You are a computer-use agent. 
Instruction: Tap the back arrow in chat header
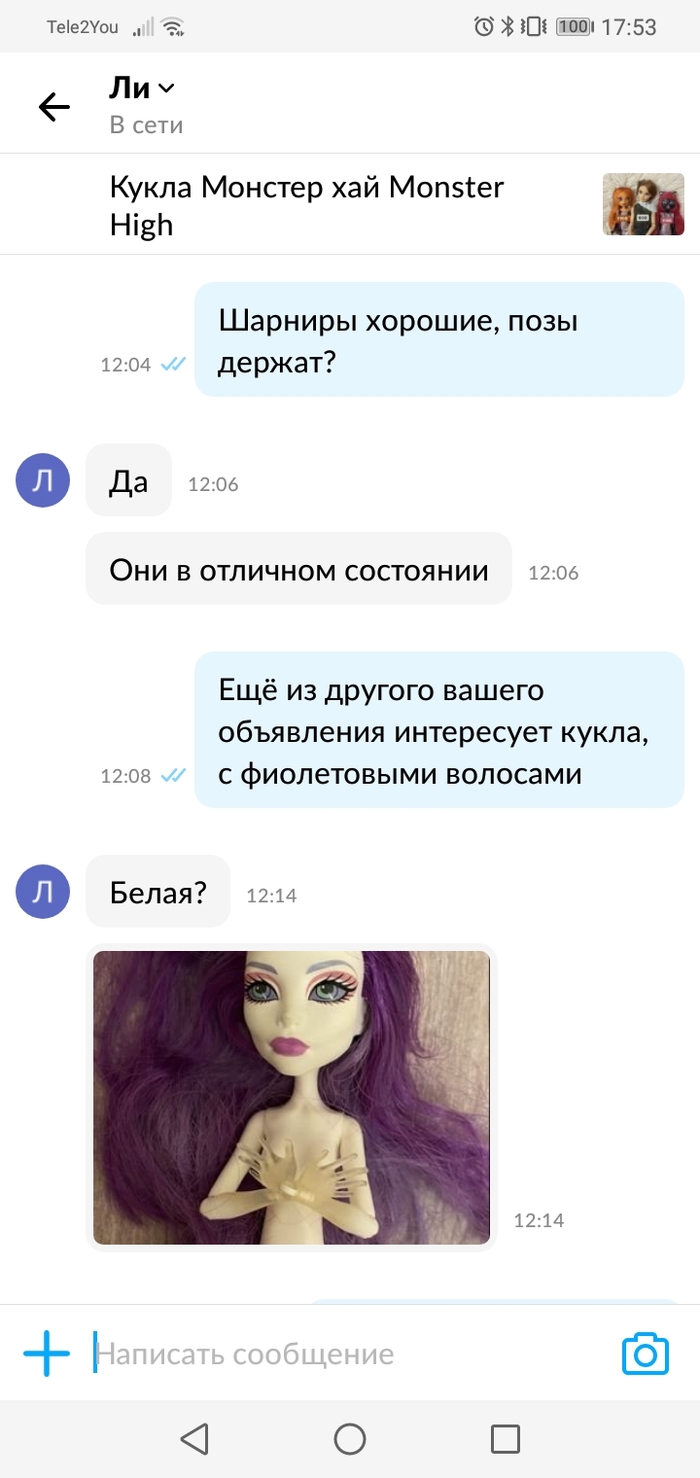[54, 107]
